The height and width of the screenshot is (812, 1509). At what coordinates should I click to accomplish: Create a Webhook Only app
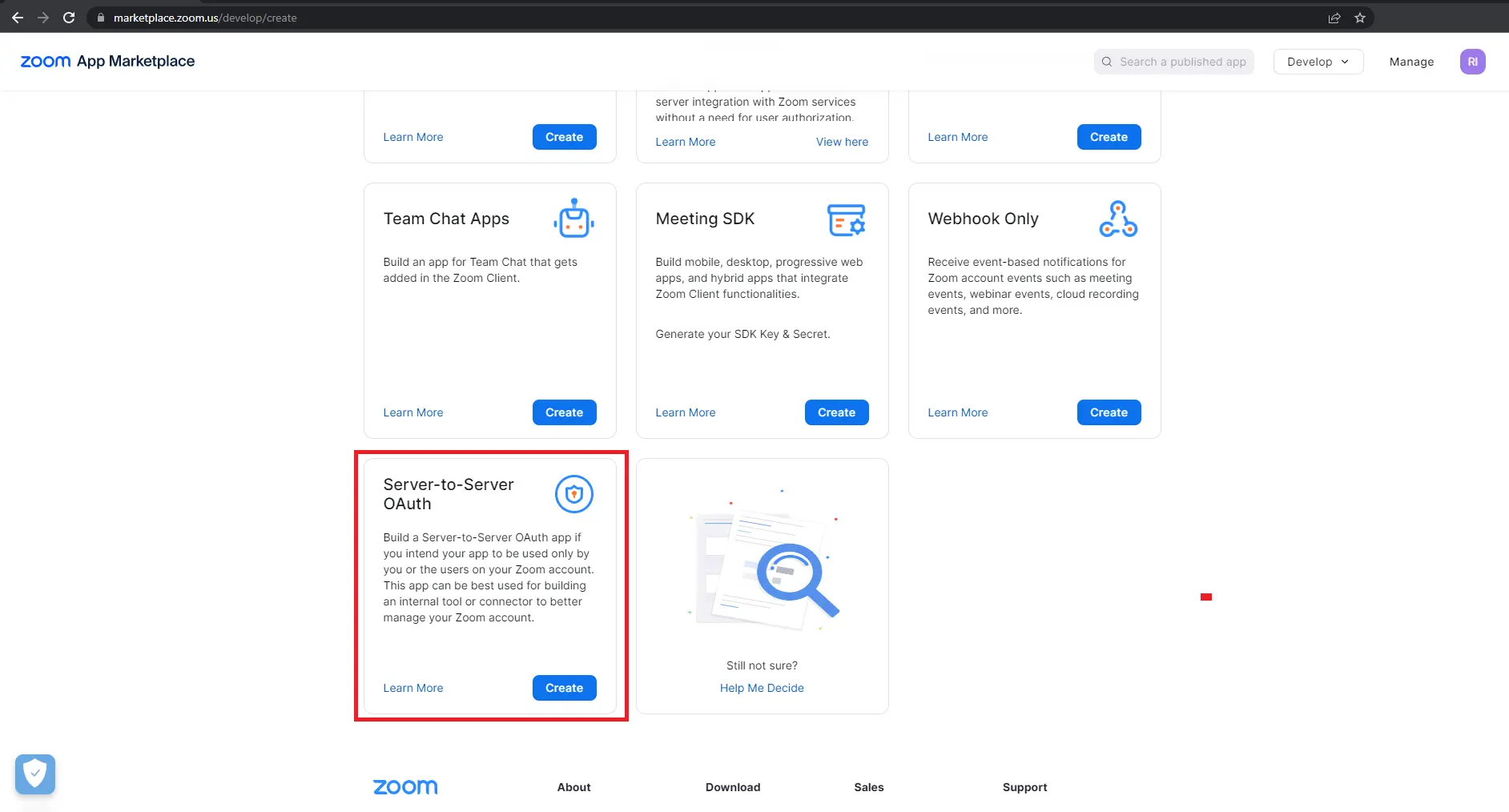click(x=1109, y=412)
